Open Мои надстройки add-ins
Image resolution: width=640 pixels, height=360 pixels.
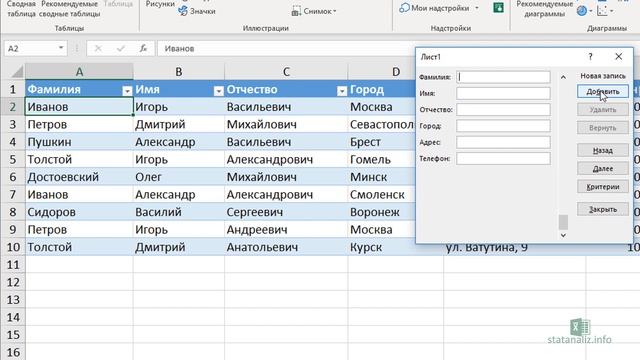(439, 8)
